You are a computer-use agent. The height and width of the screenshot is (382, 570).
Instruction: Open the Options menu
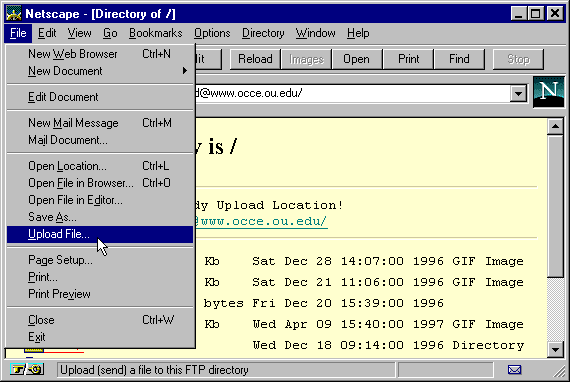coord(212,33)
